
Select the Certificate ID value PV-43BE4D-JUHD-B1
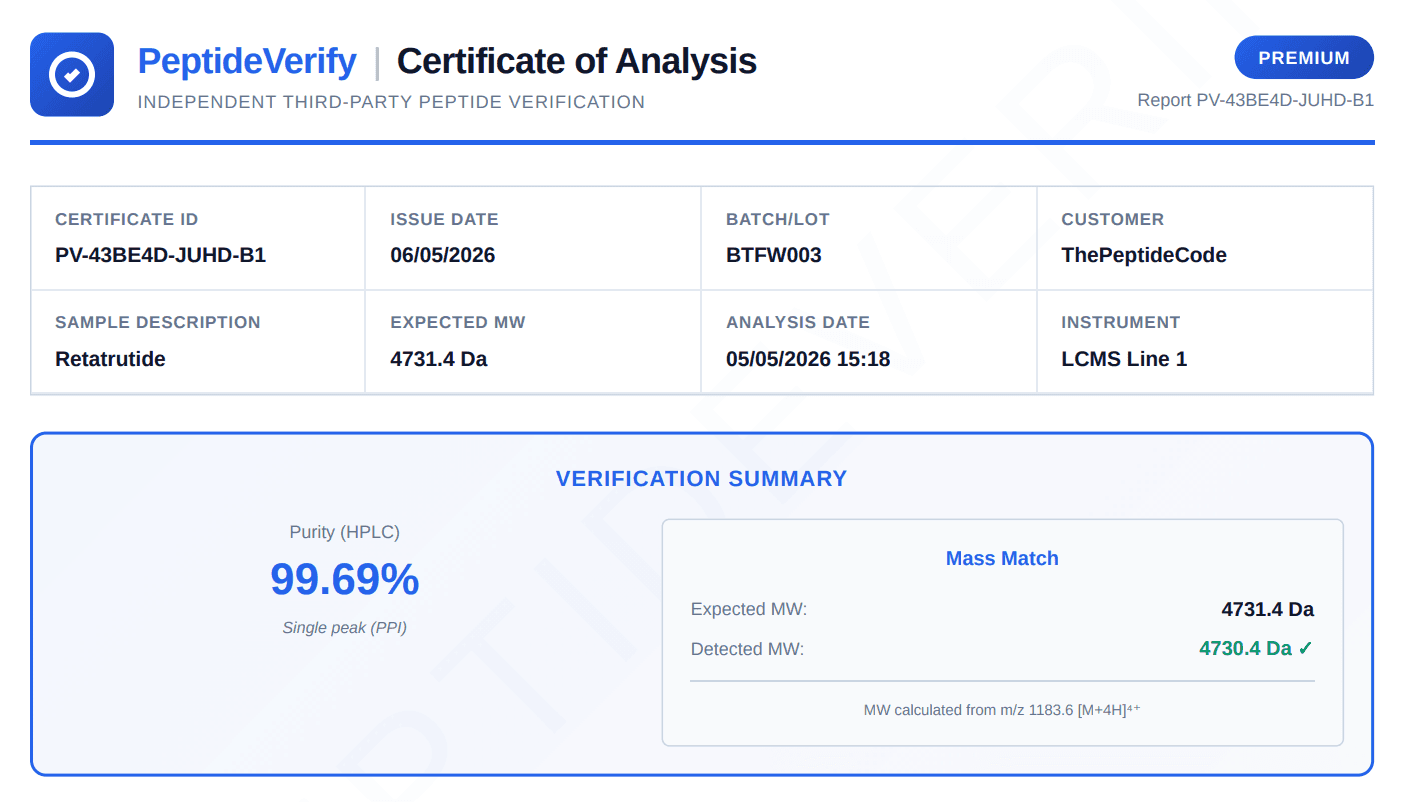pyautogui.click(x=160, y=255)
